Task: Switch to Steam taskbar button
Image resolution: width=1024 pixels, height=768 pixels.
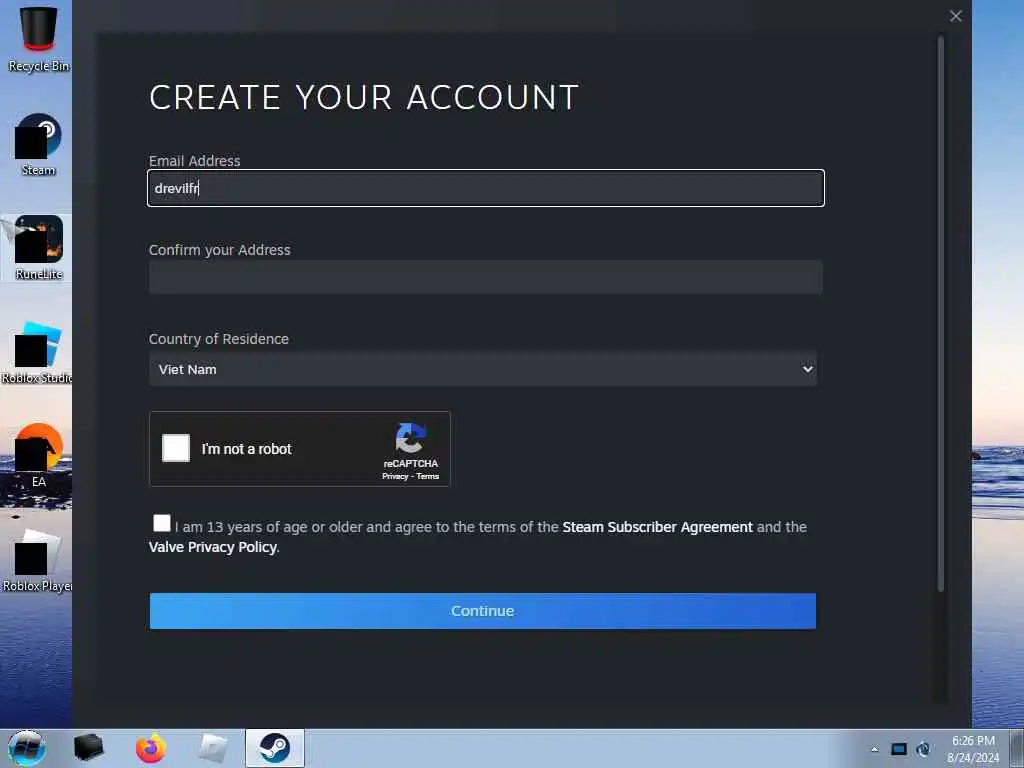Action: [275, 748]
